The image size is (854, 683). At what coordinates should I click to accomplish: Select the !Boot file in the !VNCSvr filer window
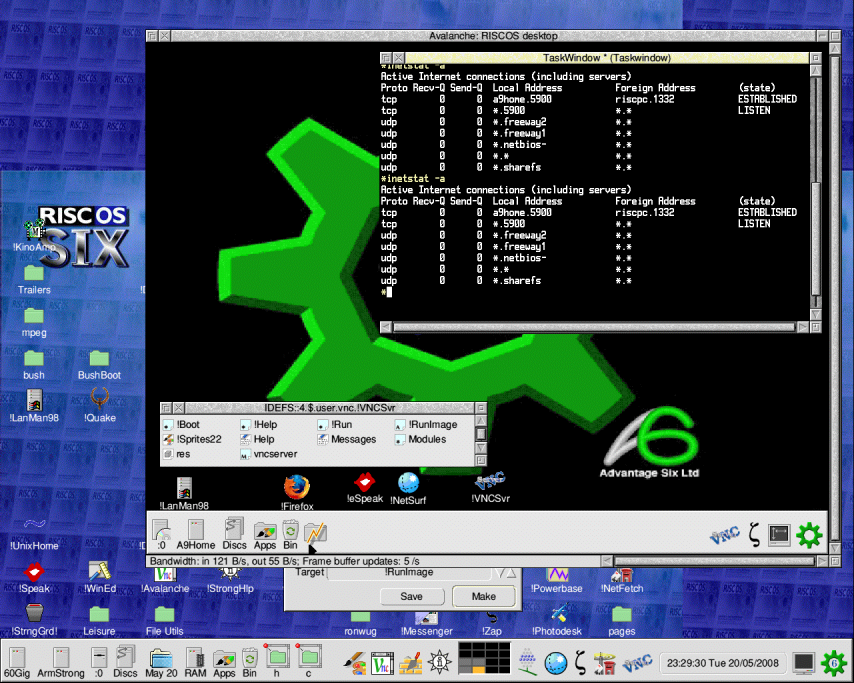pos(181,424)
